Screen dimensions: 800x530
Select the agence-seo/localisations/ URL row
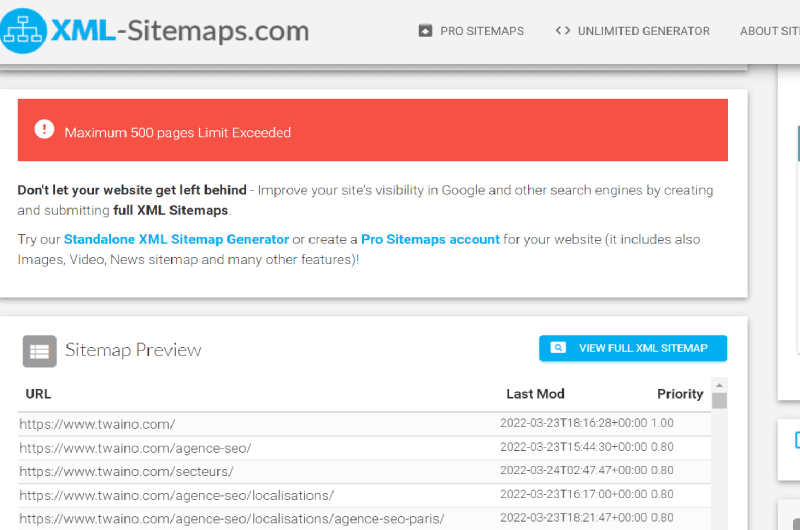pos(177,495)
